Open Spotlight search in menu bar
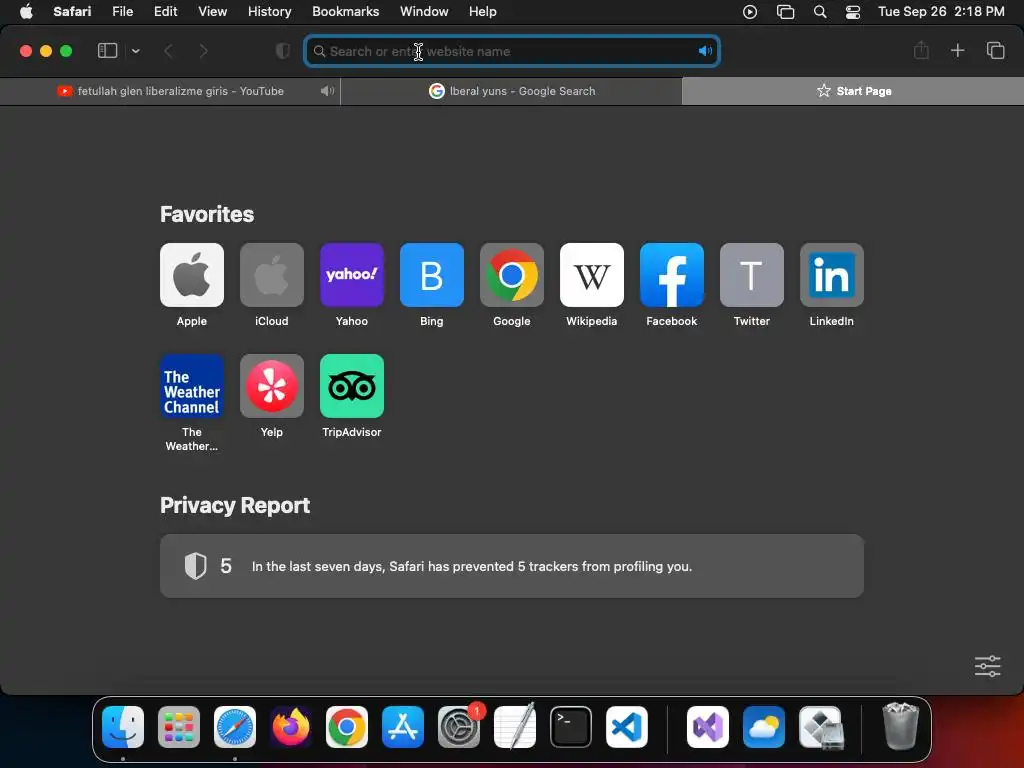Viewport: 1024px width, 768px height. [x=820, y=12]
